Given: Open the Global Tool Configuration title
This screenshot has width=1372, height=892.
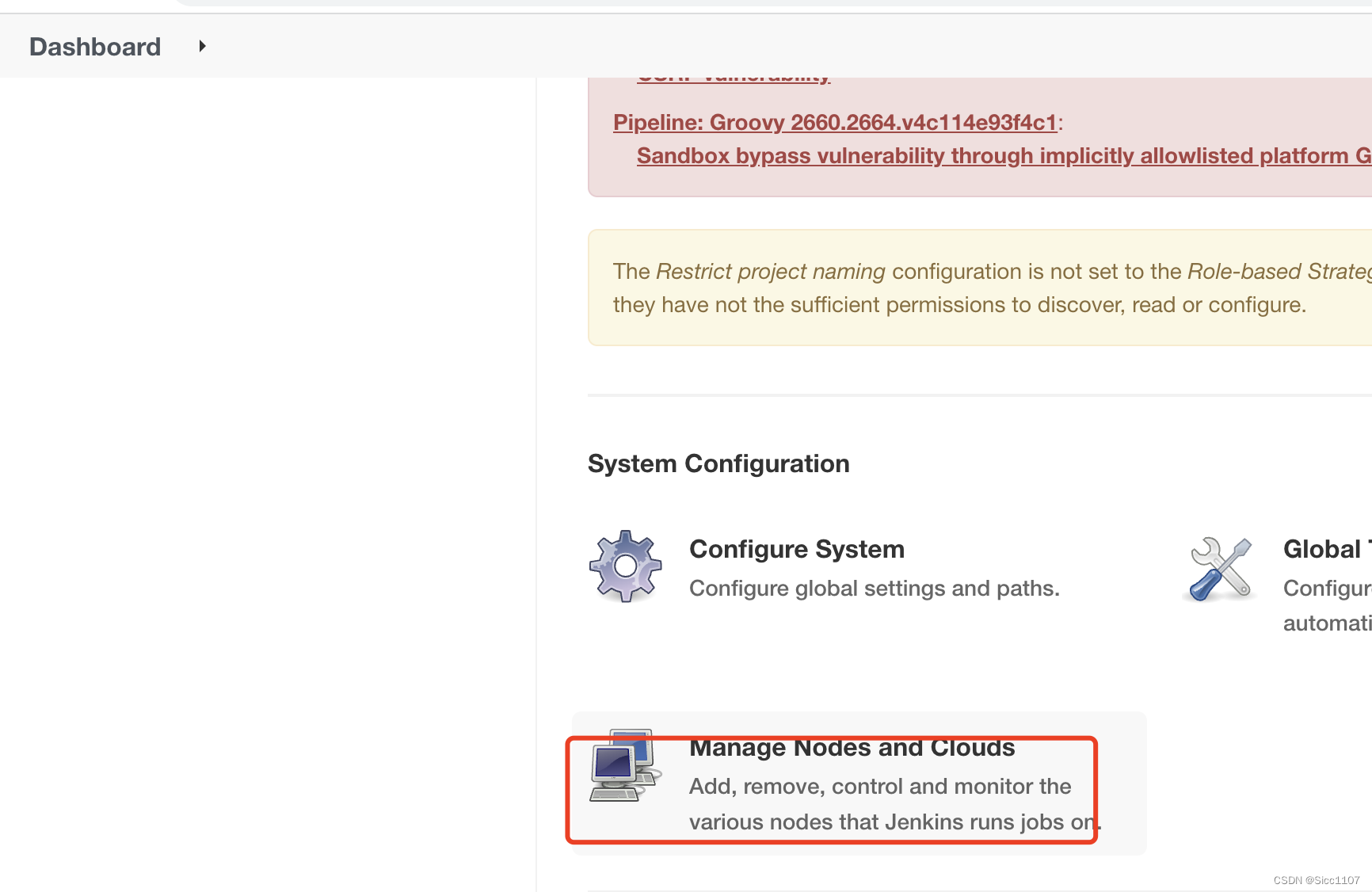Looking at the screenshot, I should (1327, 549).
